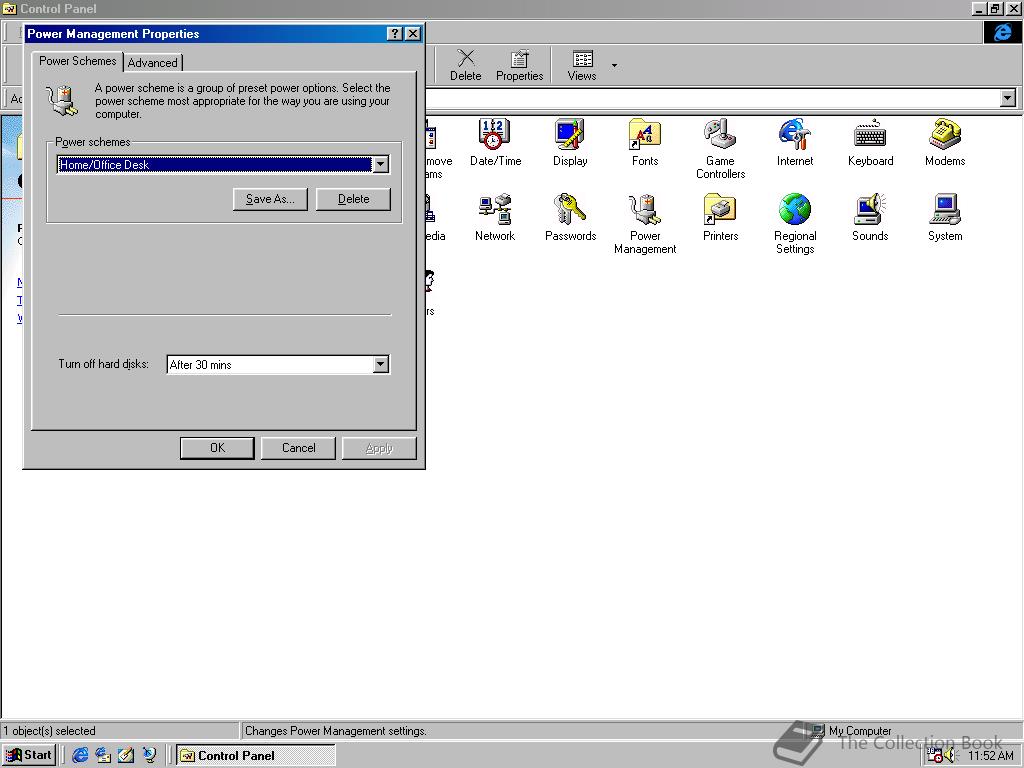Open the Internet options icon
The width and height of the screenshot is (1024, 768).
coord(795,142)
